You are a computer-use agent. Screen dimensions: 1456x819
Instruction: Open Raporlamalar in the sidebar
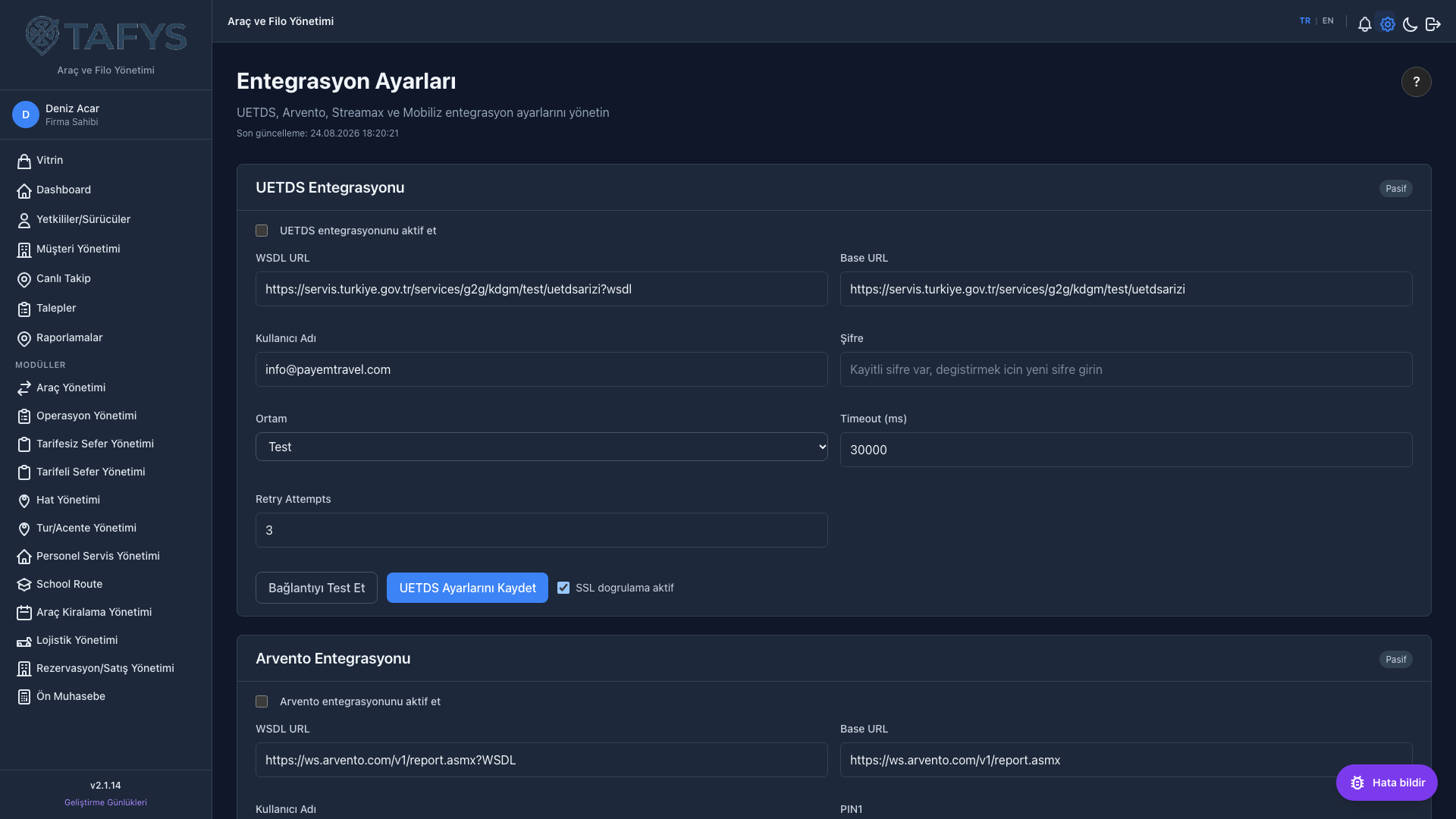[105, 337]
